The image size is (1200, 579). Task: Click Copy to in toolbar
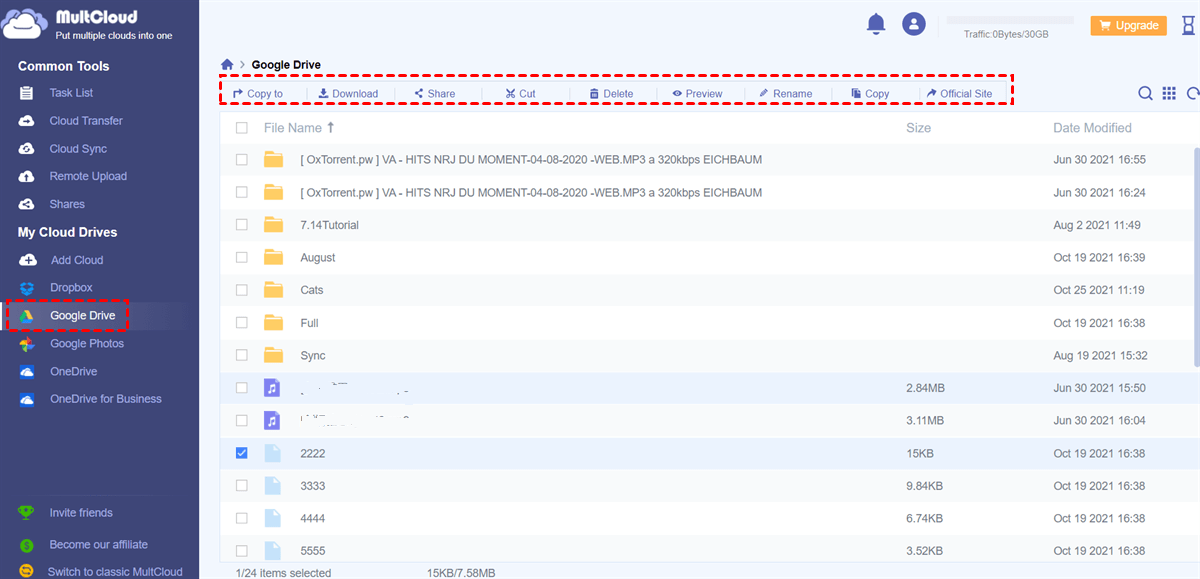258,94
